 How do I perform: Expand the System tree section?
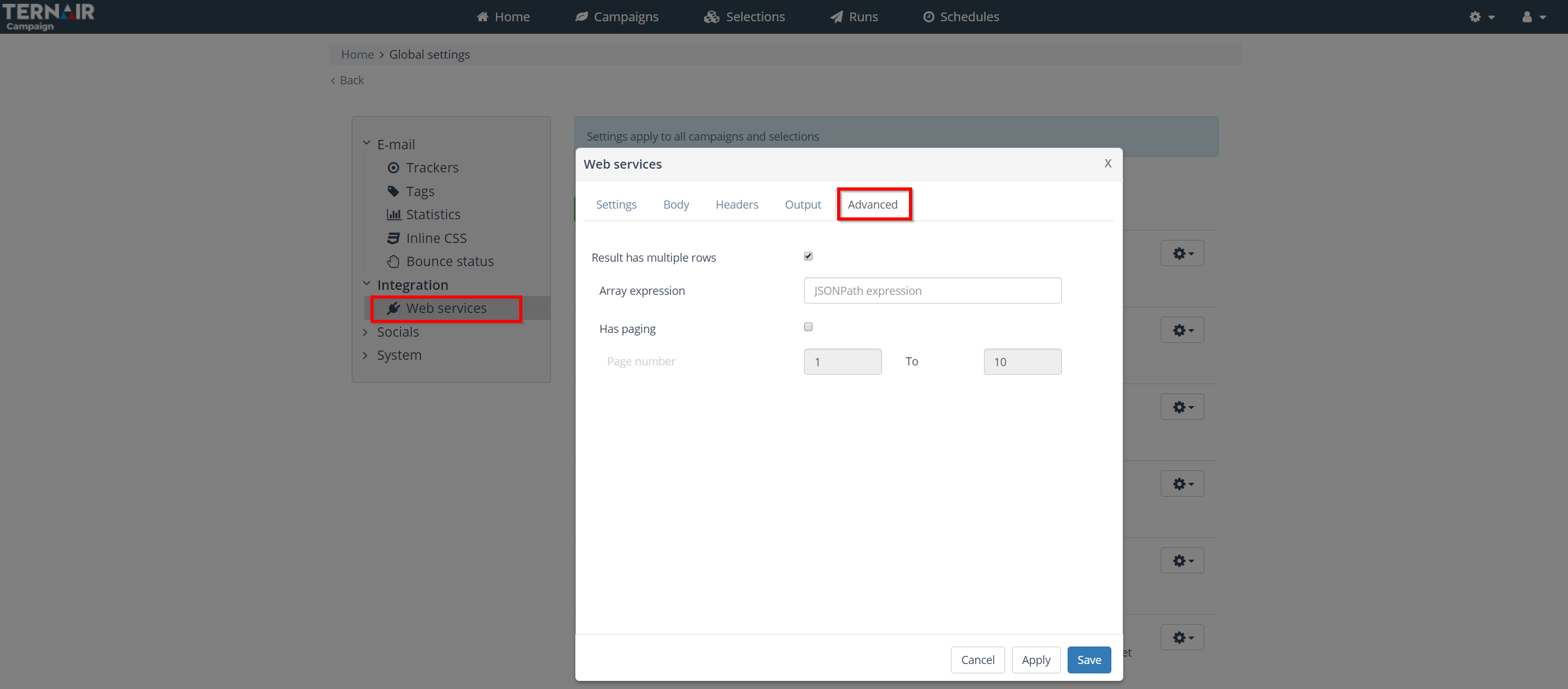coord(365,355)
